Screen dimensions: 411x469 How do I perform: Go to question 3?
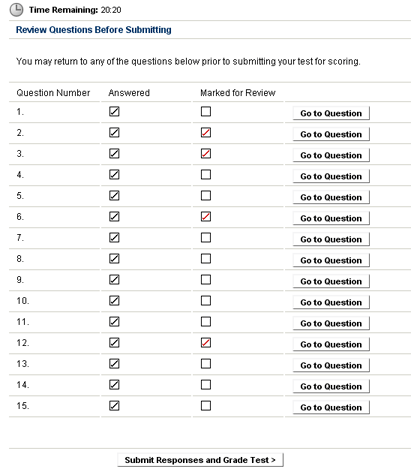(331, 155)
